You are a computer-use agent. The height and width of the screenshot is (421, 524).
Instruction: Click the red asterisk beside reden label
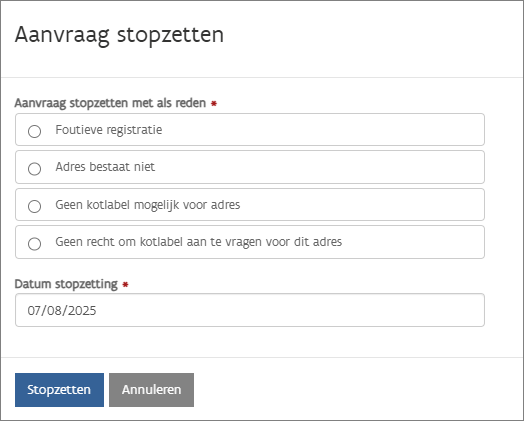point(214,104)
